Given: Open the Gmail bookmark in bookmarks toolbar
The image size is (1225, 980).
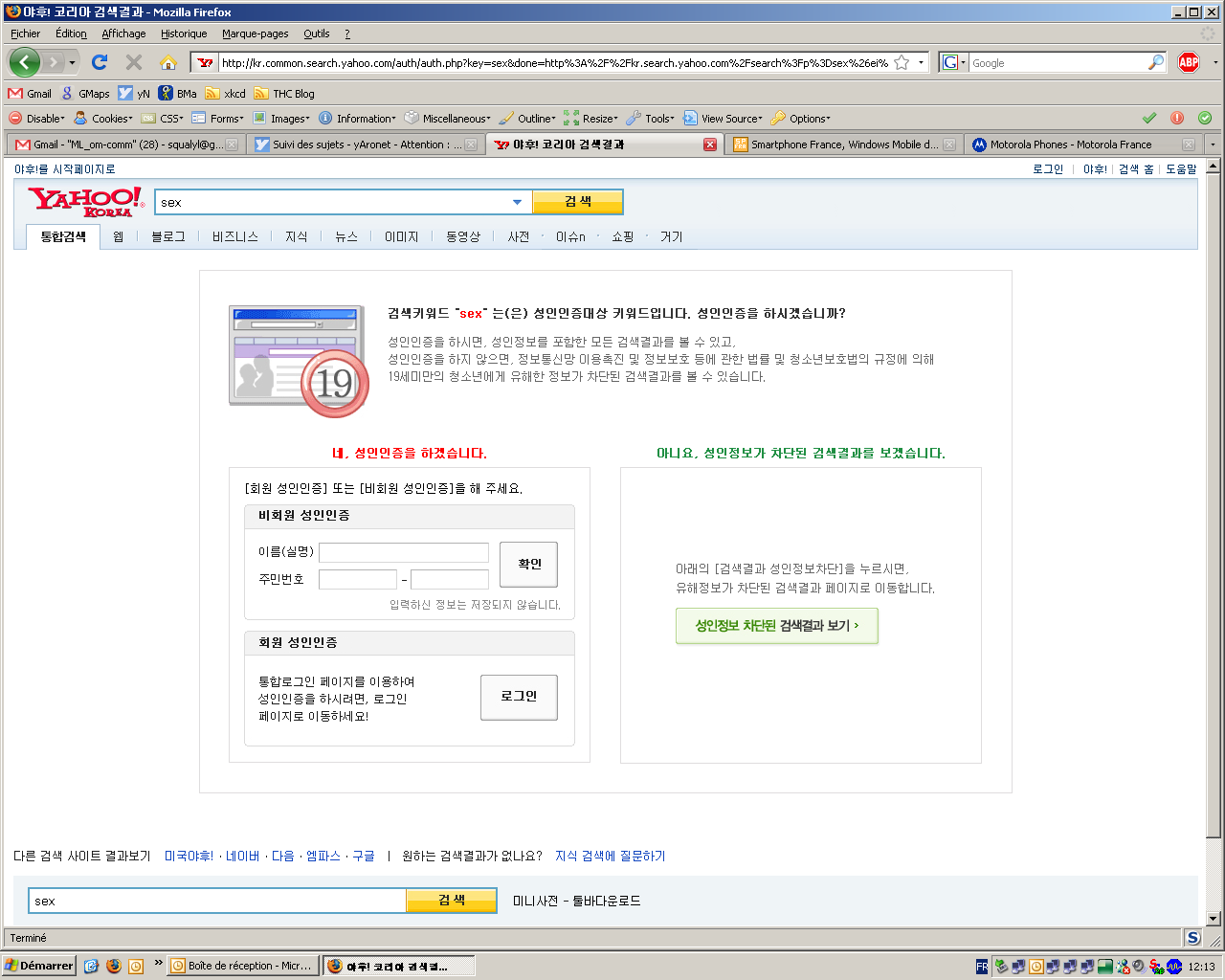Looking at the screenshot, I should [x=30, y=94].
